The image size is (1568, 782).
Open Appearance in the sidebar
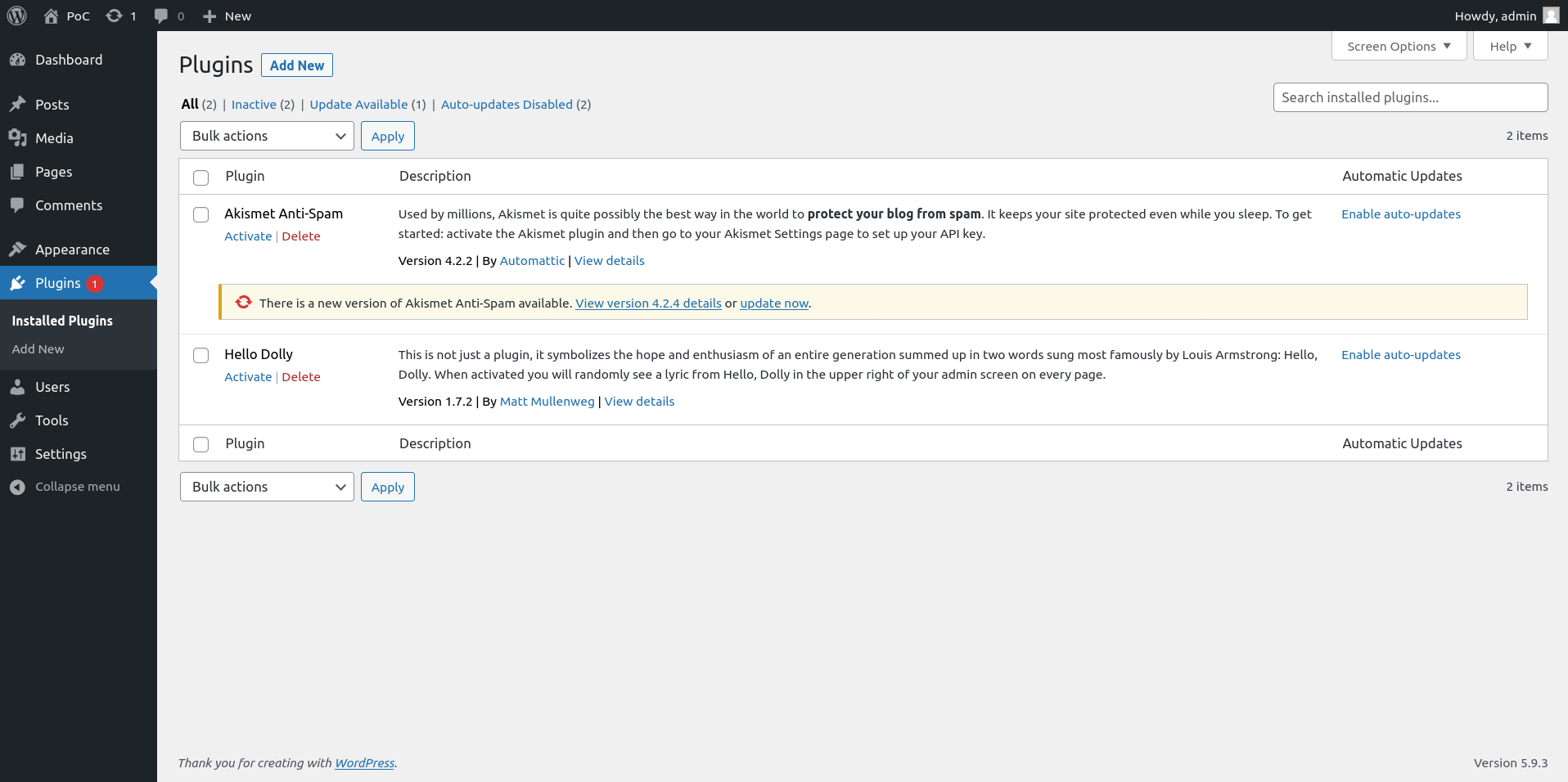coord(72,249)
